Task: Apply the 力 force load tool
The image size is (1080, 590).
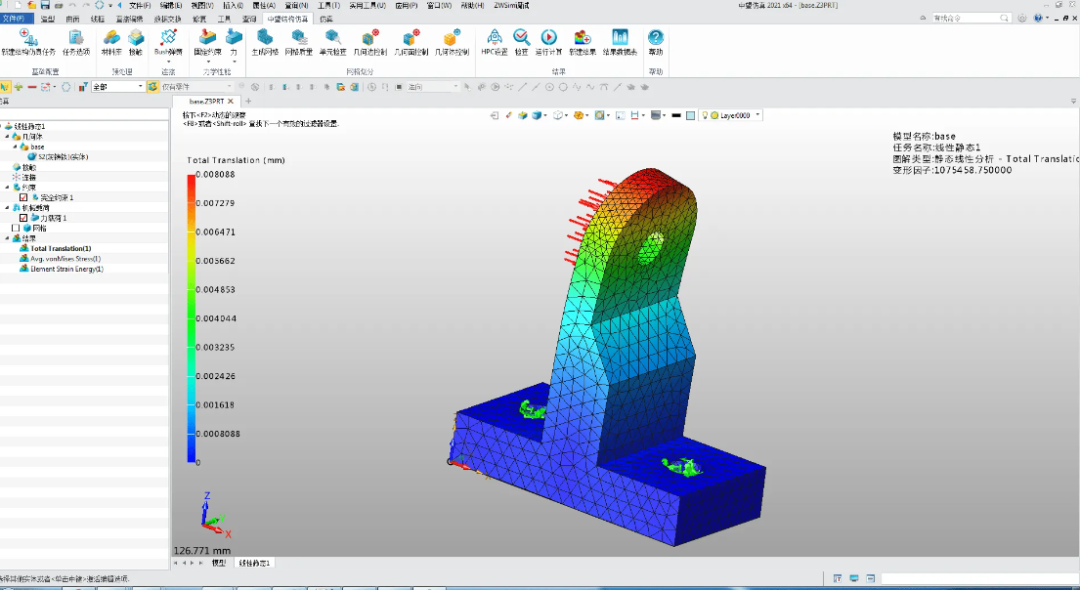Action: point(233,42)
